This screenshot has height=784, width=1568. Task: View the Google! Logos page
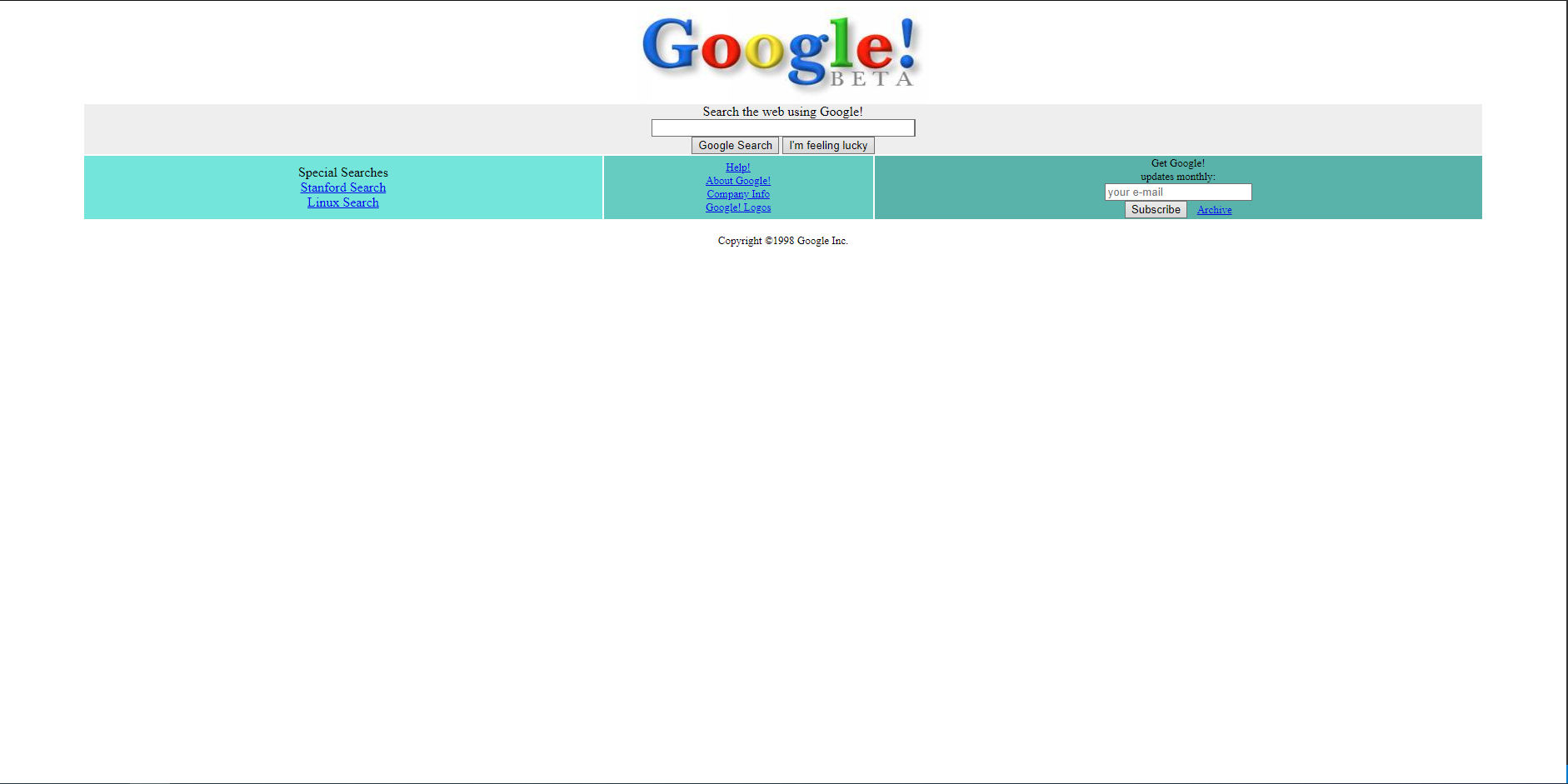[x=737, y=207]
